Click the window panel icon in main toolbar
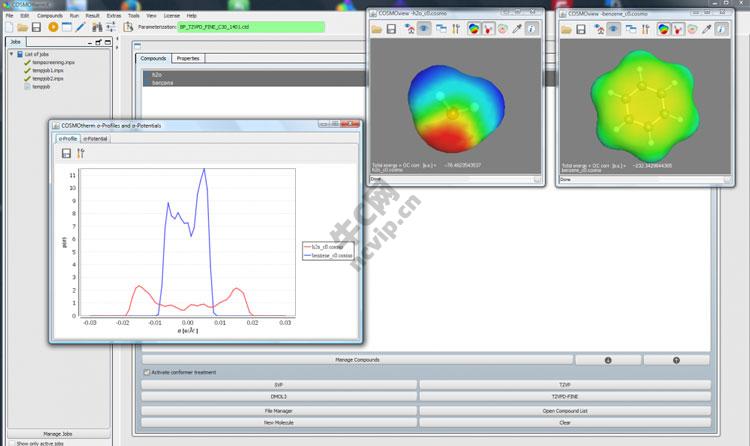 tap(67, 27)
